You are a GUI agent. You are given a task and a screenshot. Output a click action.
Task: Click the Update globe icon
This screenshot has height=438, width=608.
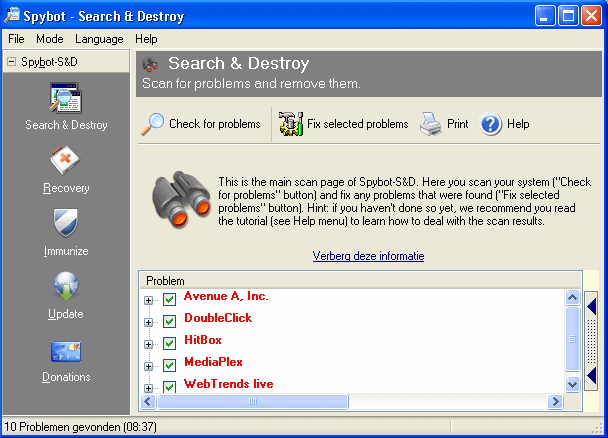pos(66,286)
